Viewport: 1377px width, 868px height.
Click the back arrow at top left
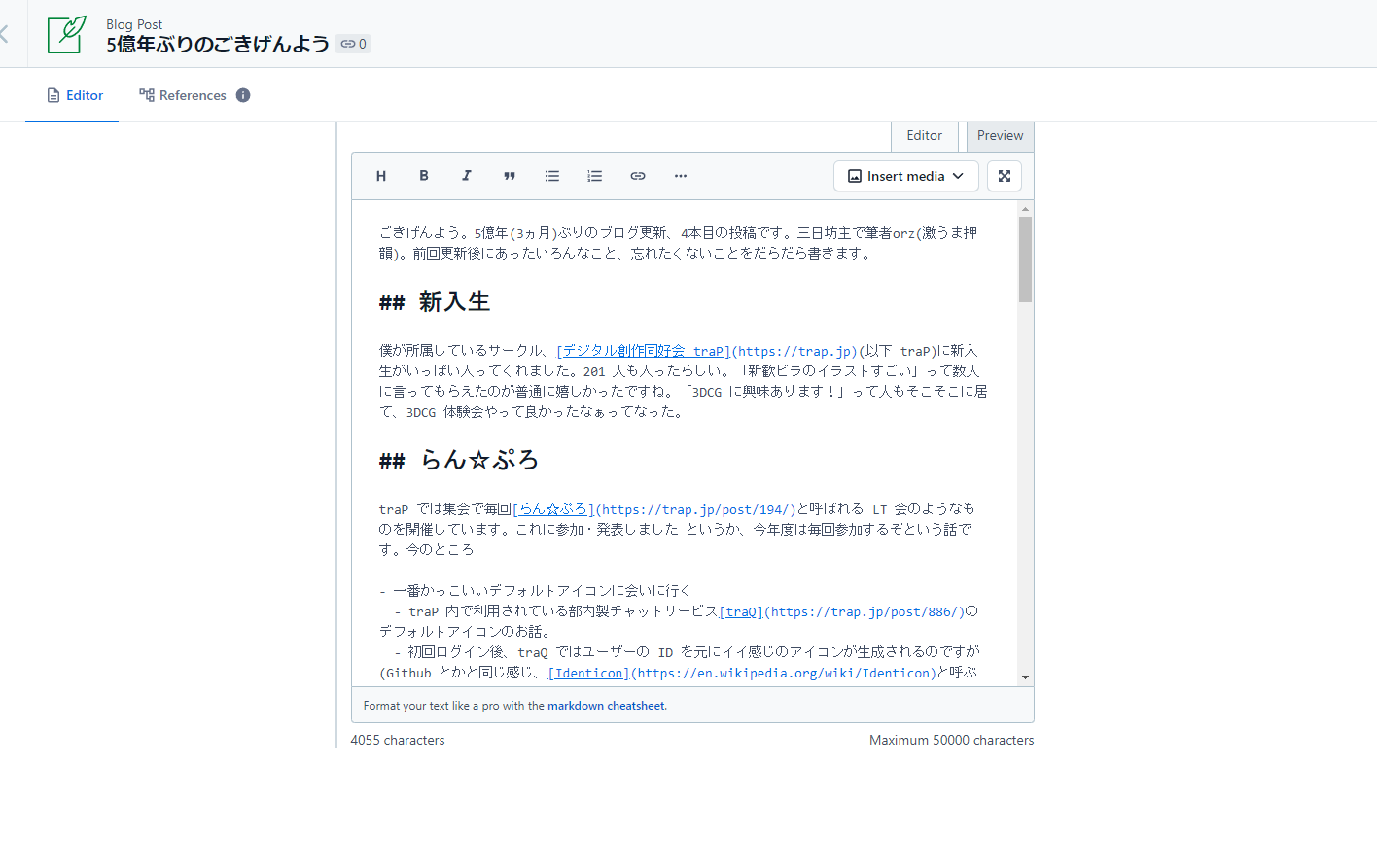point(5,35)
